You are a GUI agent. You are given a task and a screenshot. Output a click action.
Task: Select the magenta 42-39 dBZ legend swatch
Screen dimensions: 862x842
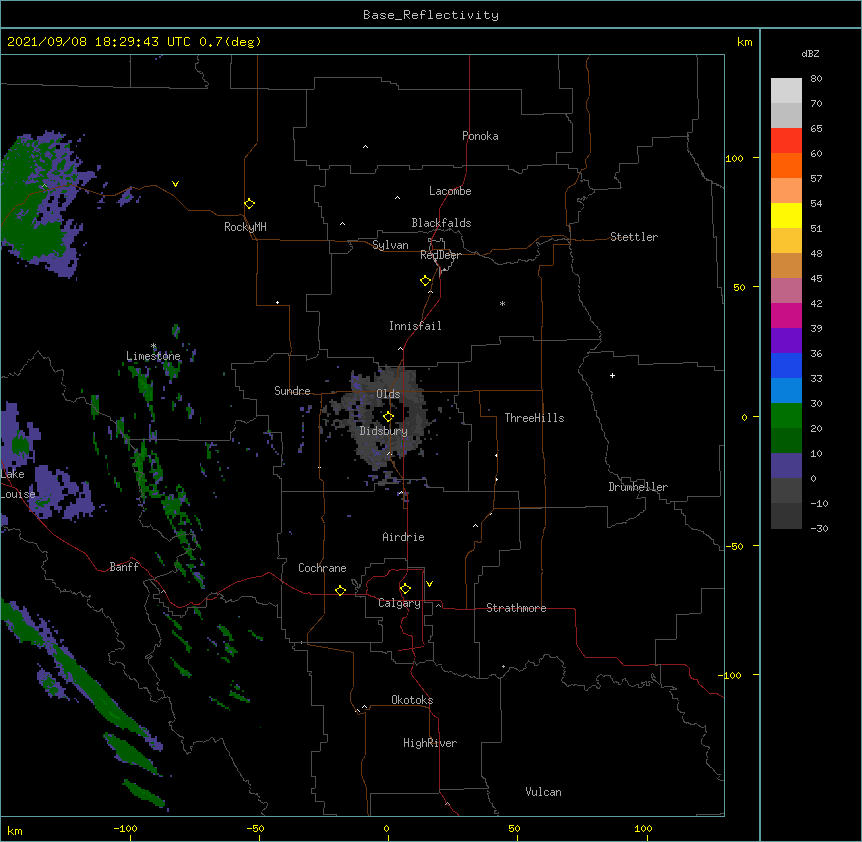pos(786,315)
